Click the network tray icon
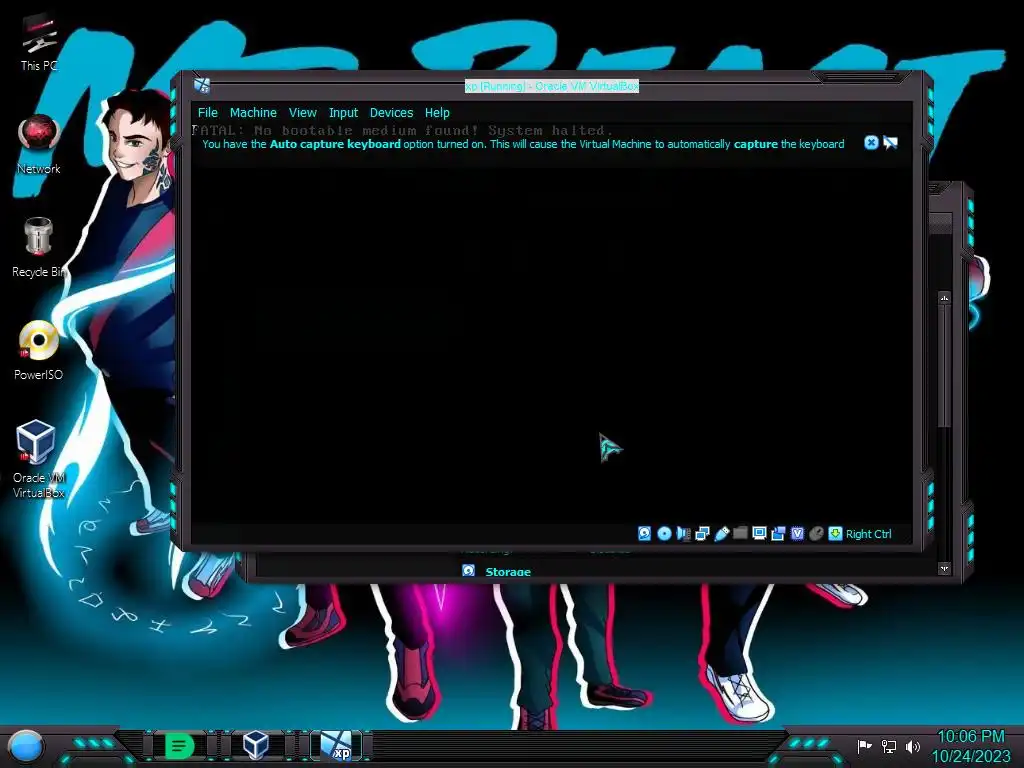 point(889,746)
